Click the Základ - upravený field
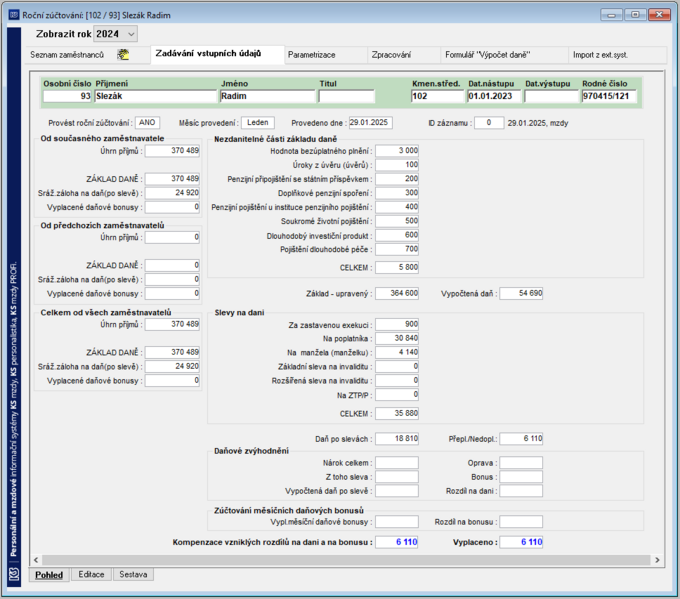 pyautogui.click(x=397, y=294)
